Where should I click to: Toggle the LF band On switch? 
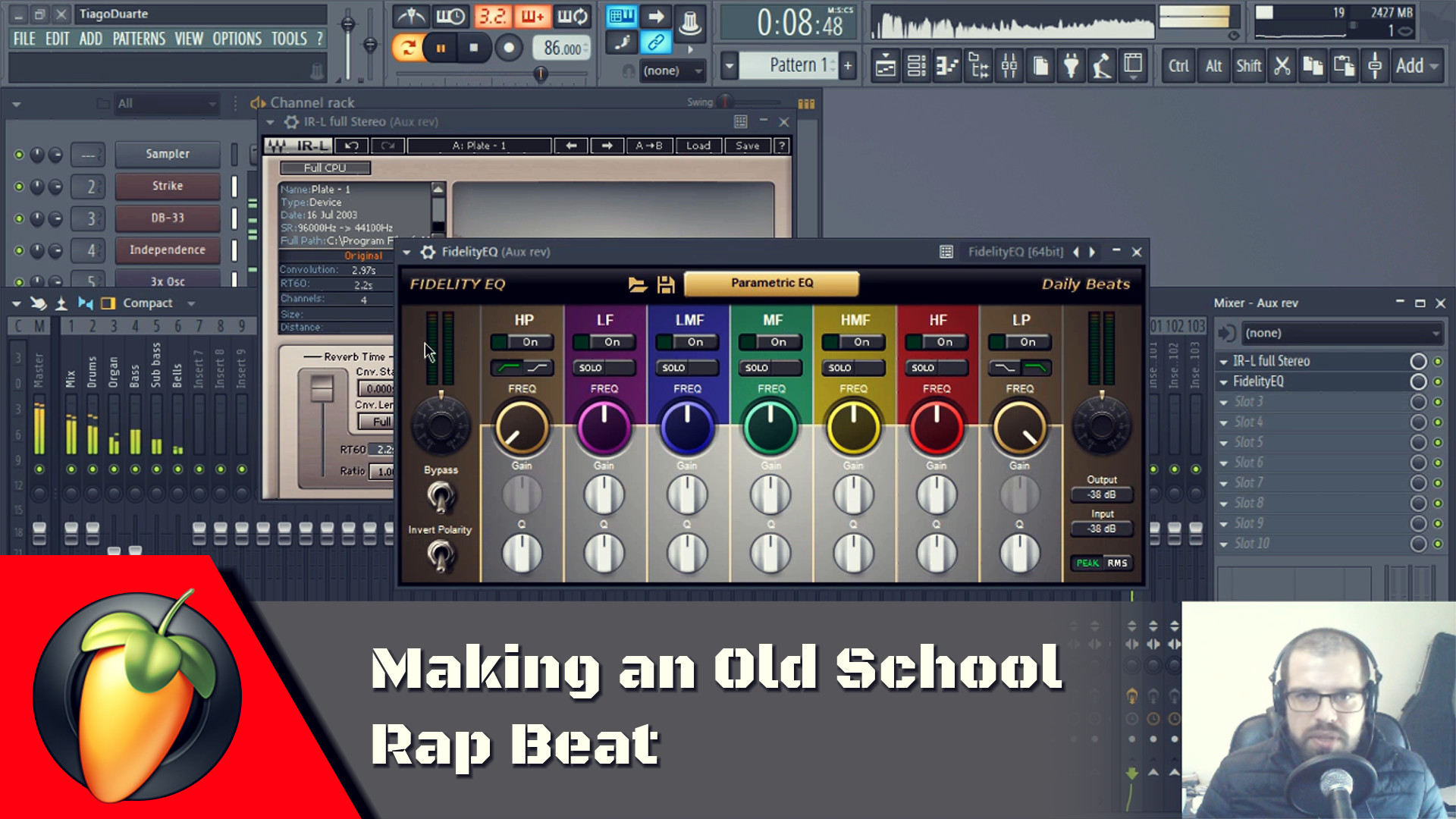point(604,342)
